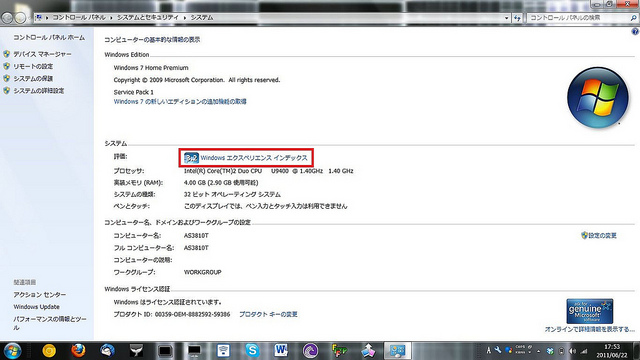640x360 pixels.
Task: Click Change product key (プロダクト キーの変更) link
Action: [x=268, y=314]
